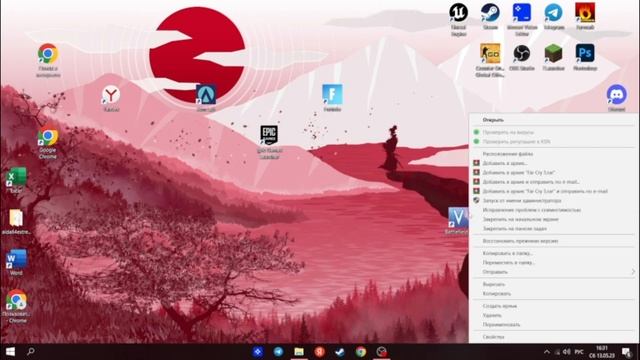Launch Steam from the desktop shortcut
This screenshot has height=360, width=640.
(490, 16)
